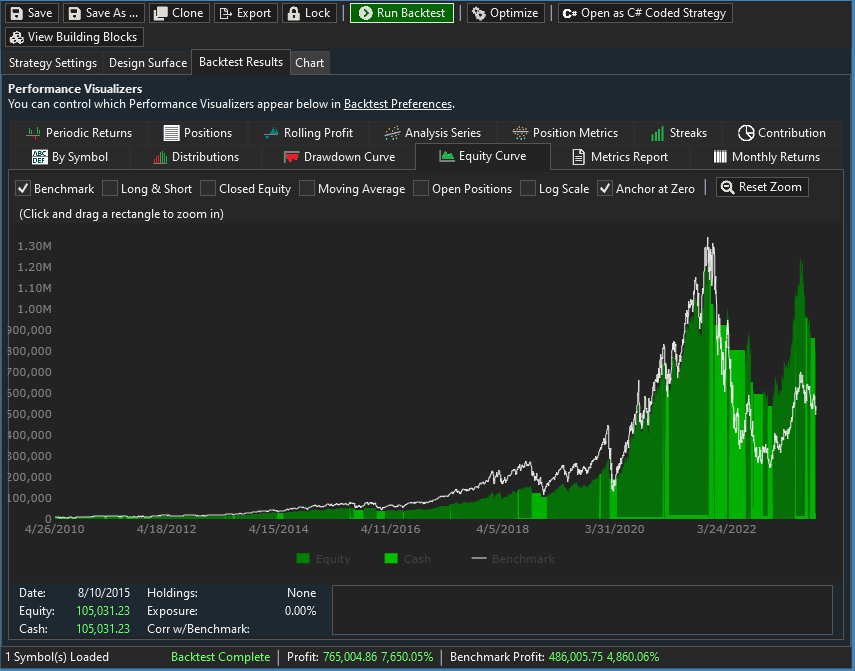
Task: Click the equity curve peak in chart
Action: 708,239
